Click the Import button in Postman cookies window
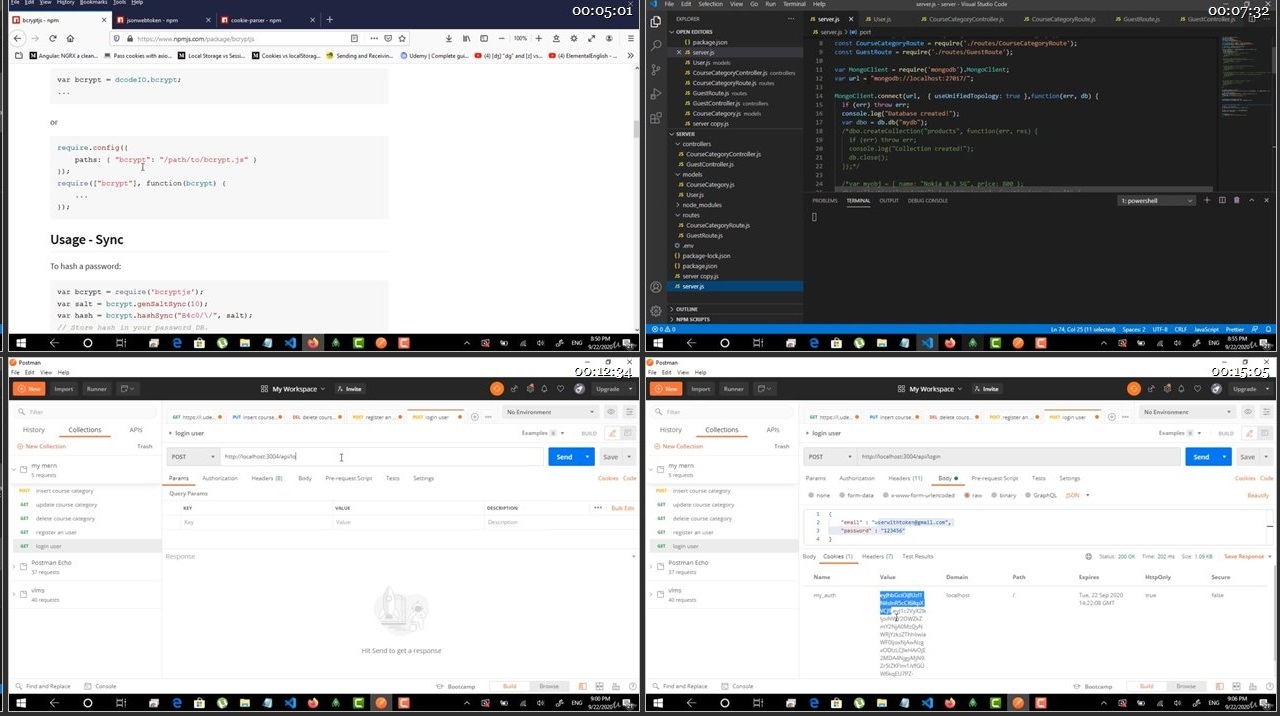 click(x=701, y=389)
